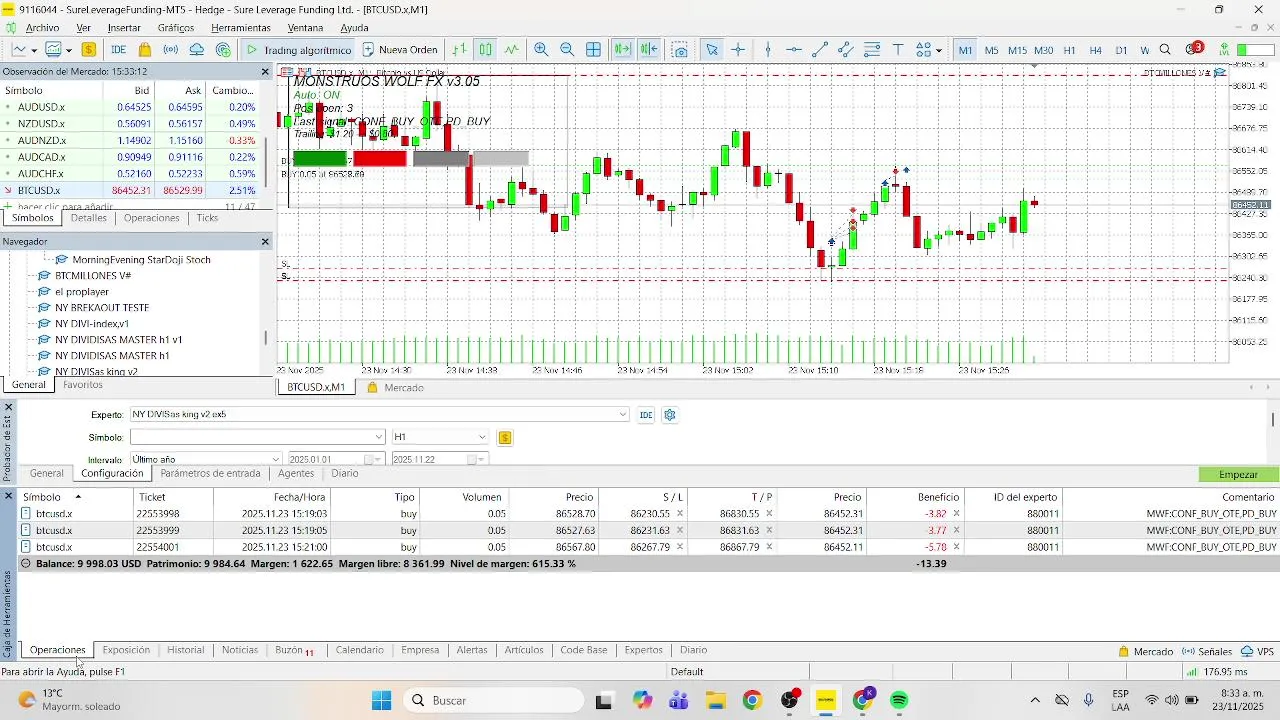1280x720 pixels.
Task: Expand the chart templates dropdown in toolbar
Action: pos(68,49)
